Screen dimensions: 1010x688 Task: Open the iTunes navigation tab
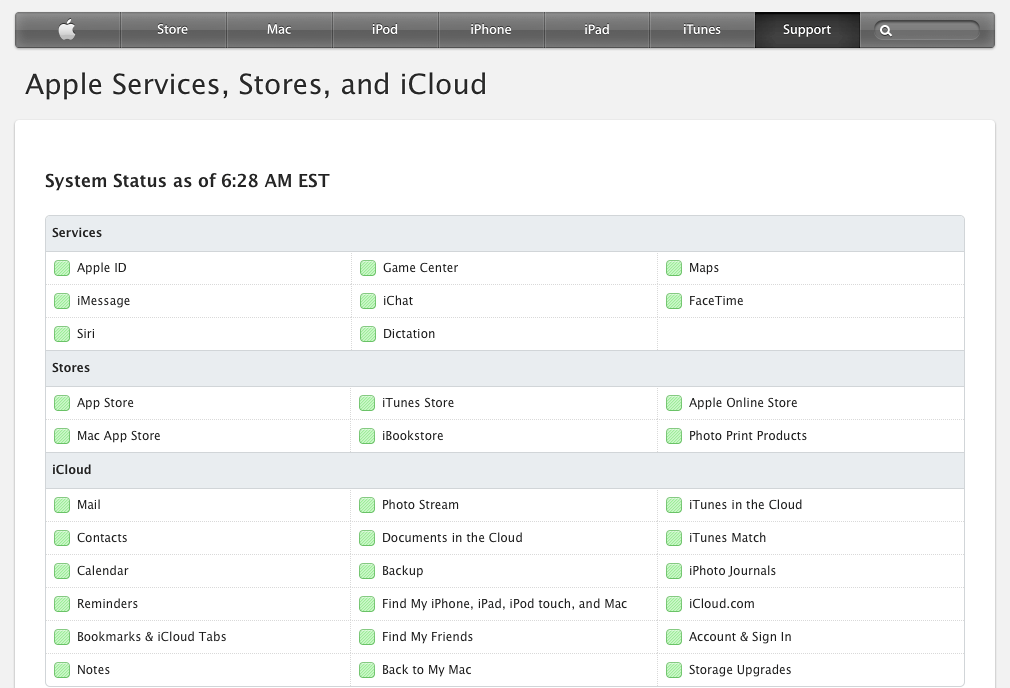click(x=701, y=30)
